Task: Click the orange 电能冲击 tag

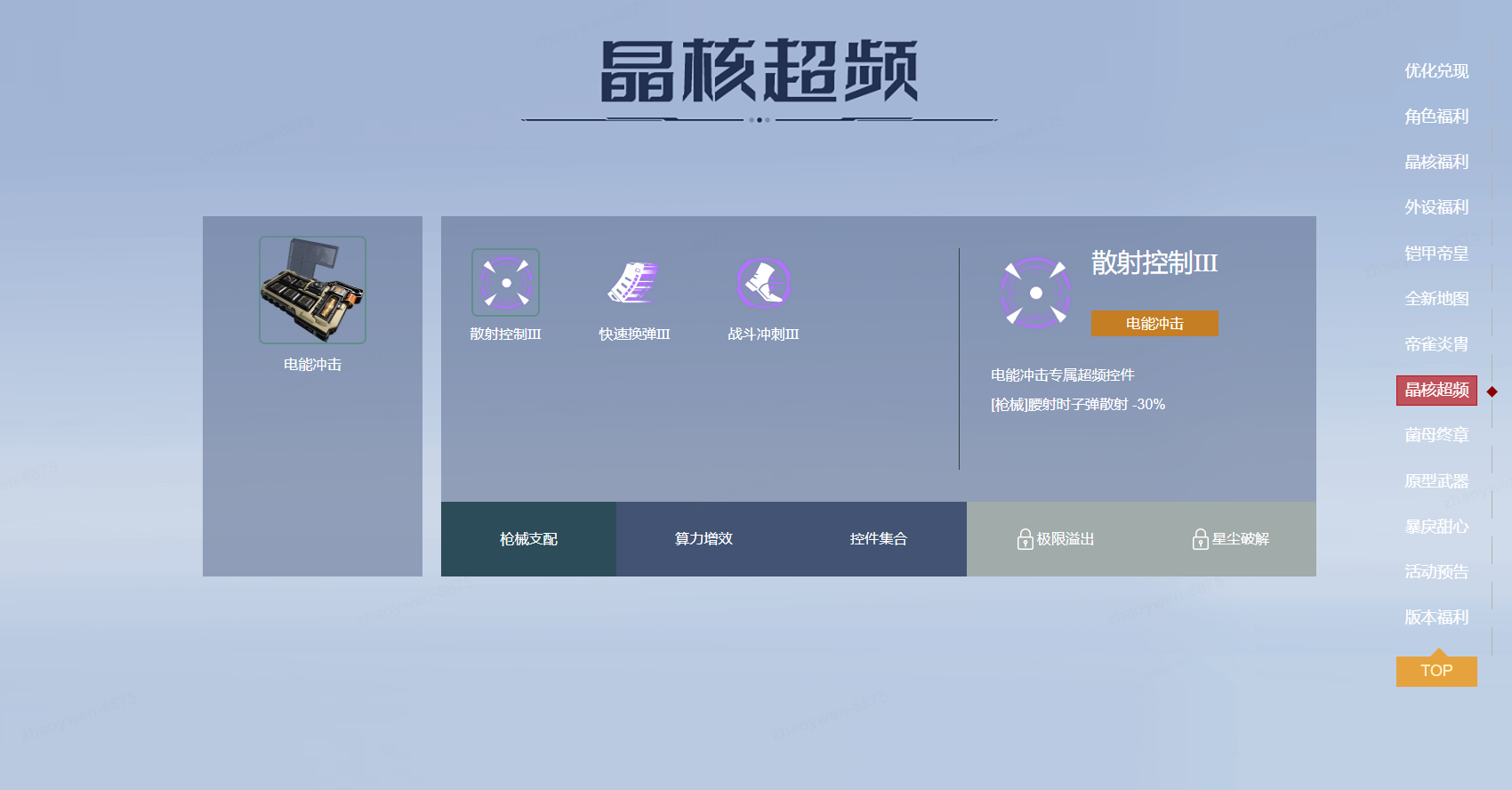Action: pos(1154,324)
